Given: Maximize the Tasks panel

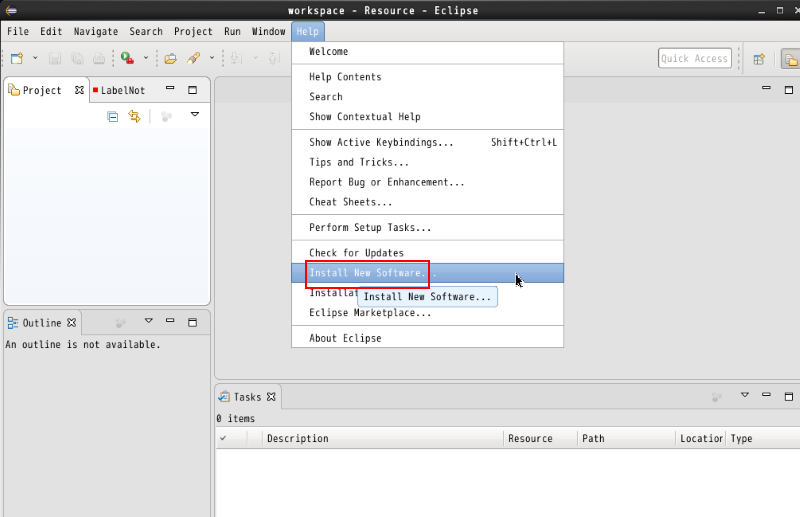Looking at the screenshot, I should pos(789,397).
